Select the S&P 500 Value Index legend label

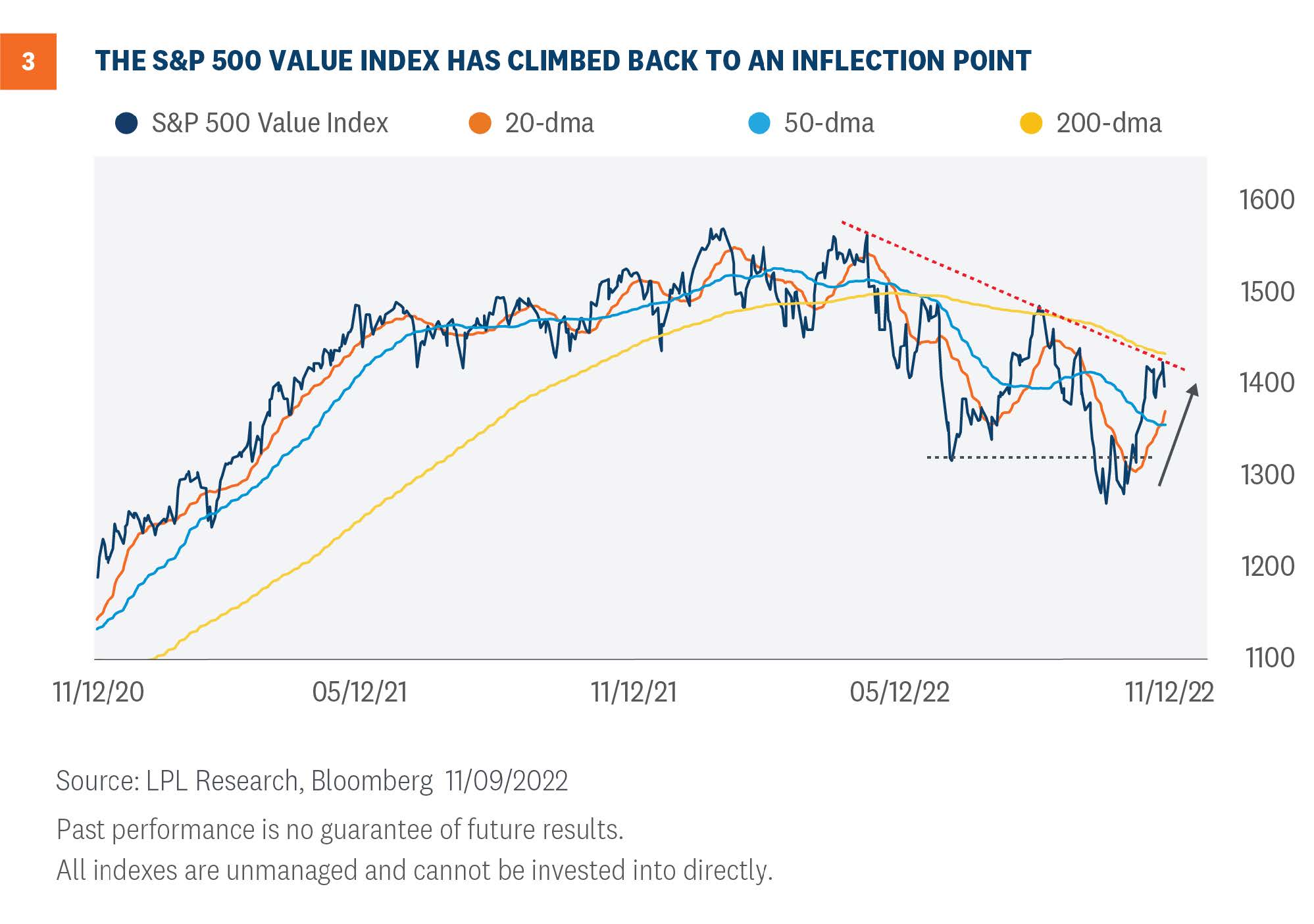(270, 123)
